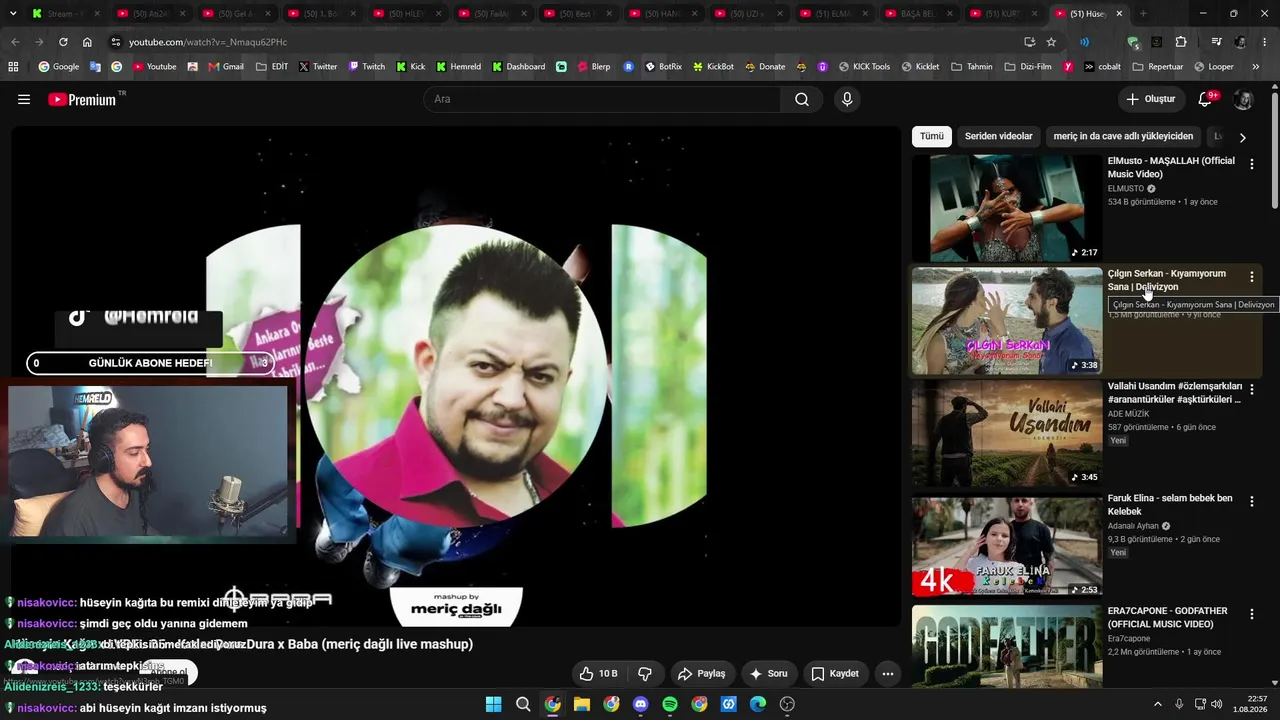The width and height of the screenshot is (1280, 720).
Task: Open the Repertuar bookmark folder
Action: (1157, 67)
